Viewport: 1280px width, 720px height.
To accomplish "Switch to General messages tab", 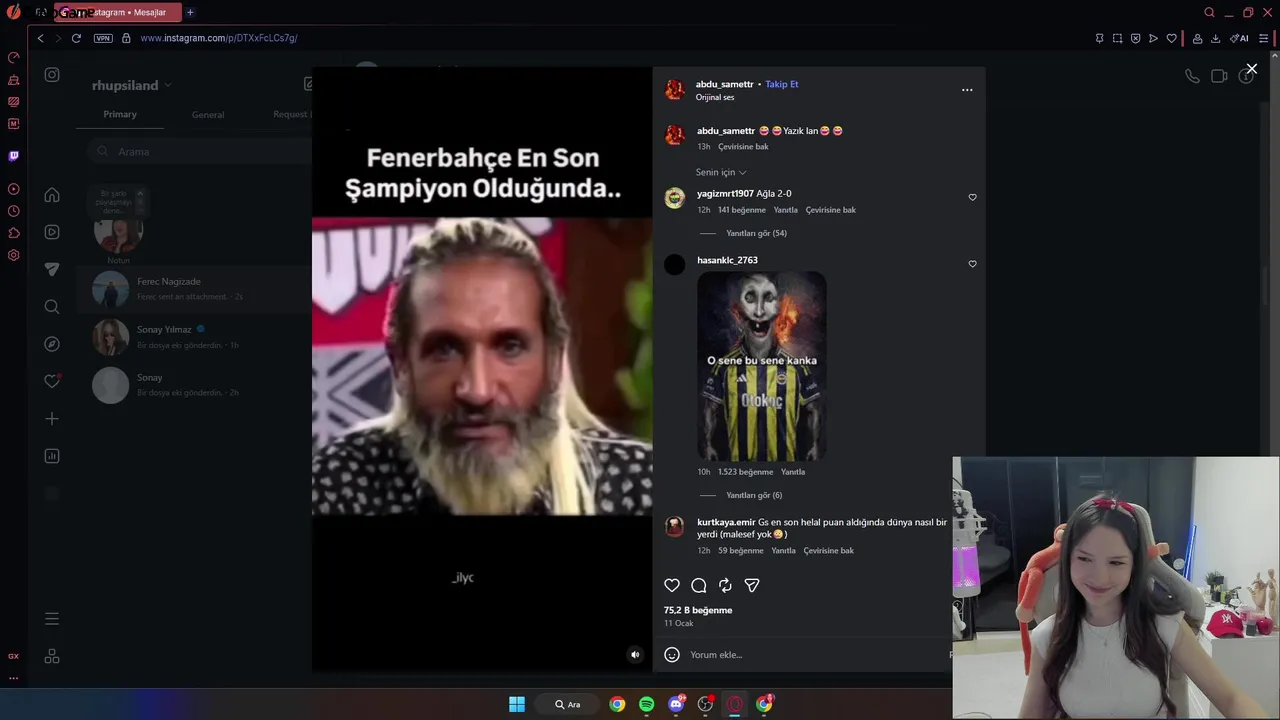I will [x=208, y=115].
